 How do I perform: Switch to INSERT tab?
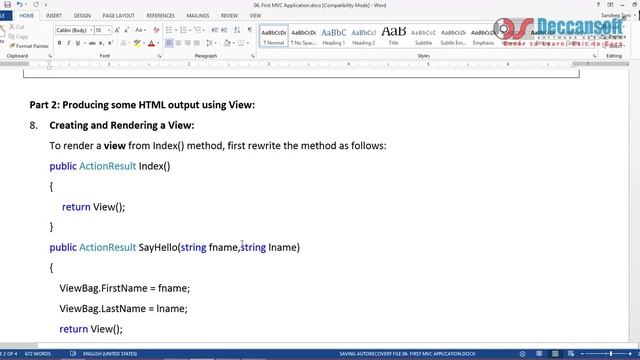point(54,16)
